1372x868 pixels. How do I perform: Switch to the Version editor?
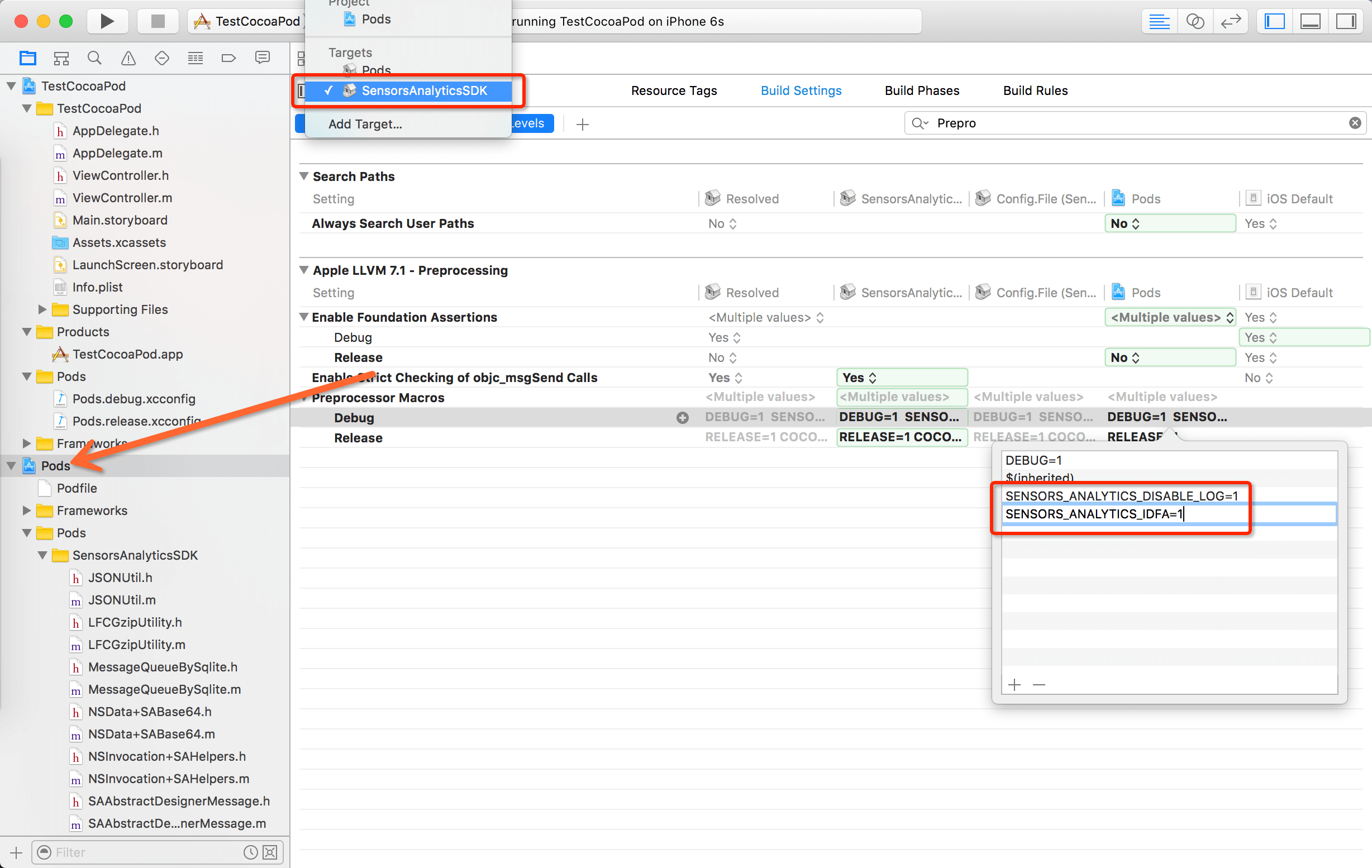click(1231, 22)
